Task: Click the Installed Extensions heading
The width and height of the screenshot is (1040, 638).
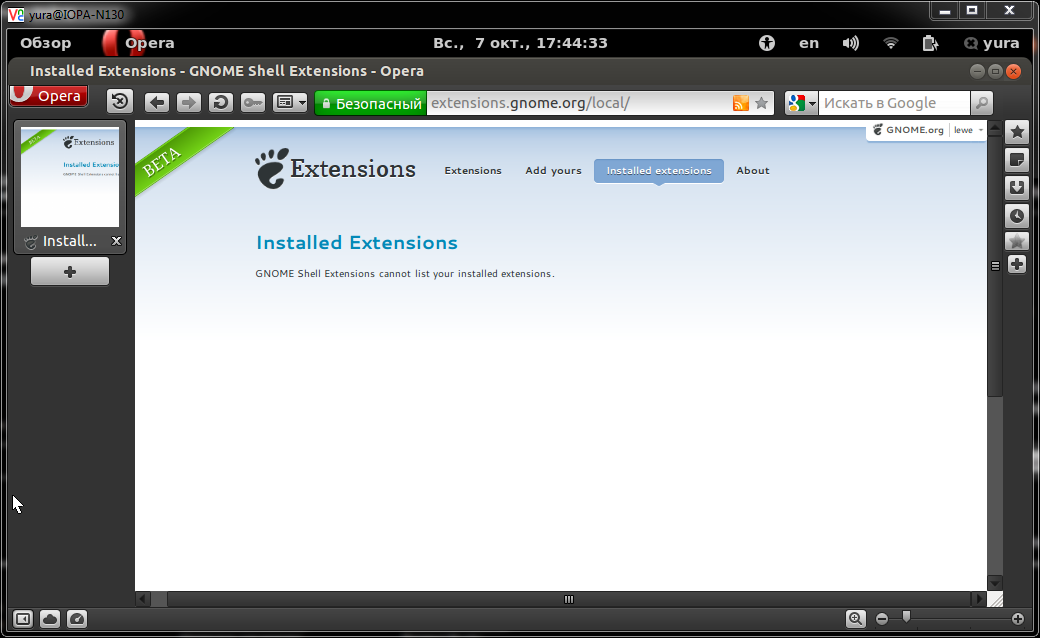Action: (x=357, y=243)
